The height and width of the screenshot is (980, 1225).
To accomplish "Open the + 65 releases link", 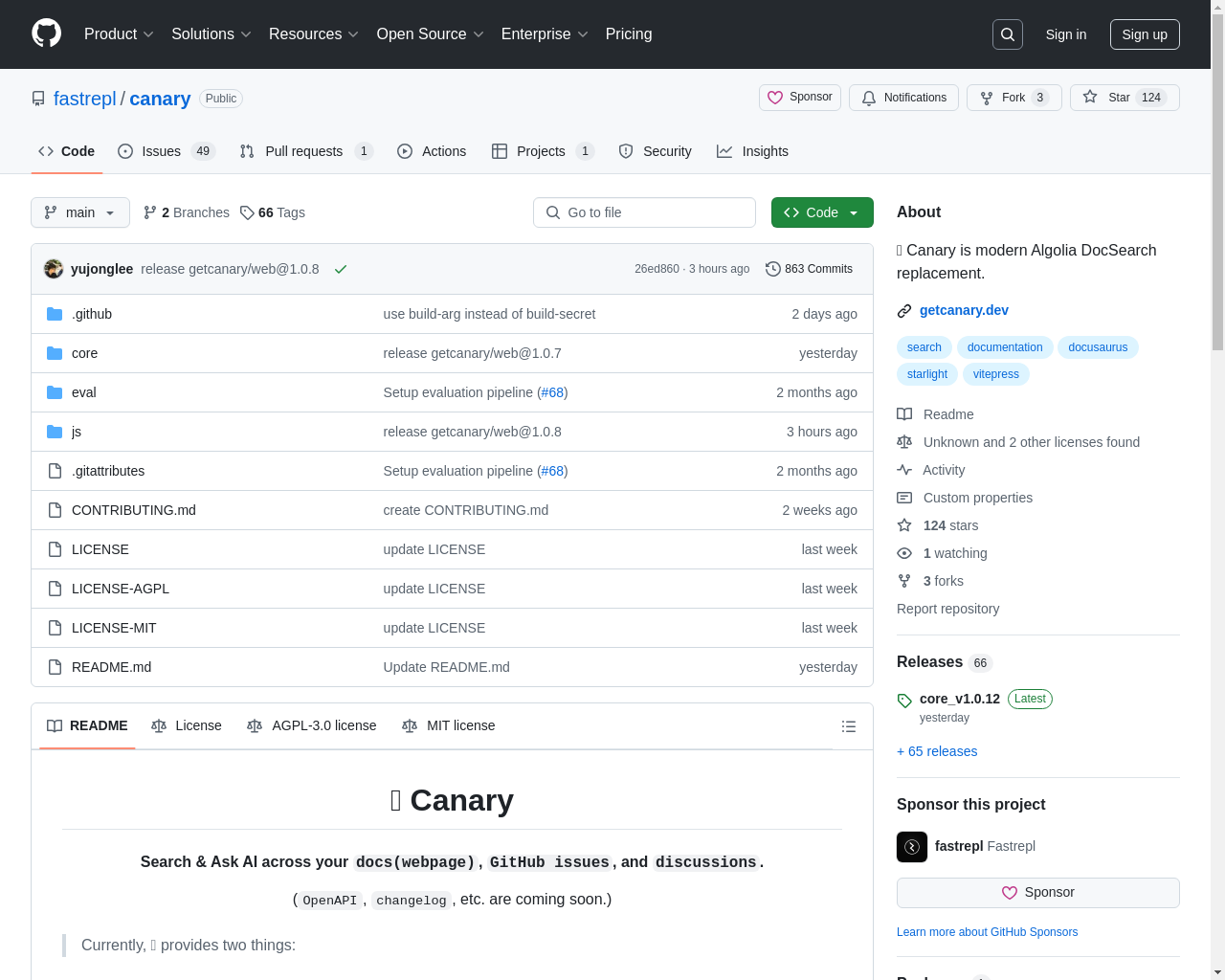I will (937, 751).
